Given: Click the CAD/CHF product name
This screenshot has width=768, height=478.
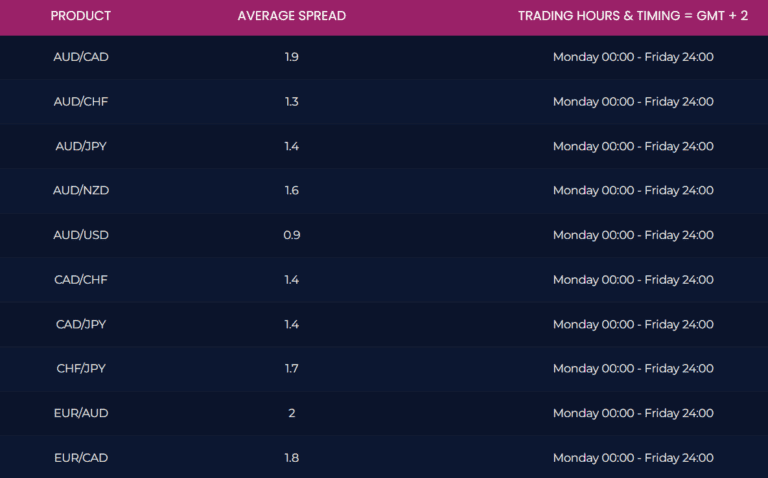Looking at the screenshot, I should [81, 280].
